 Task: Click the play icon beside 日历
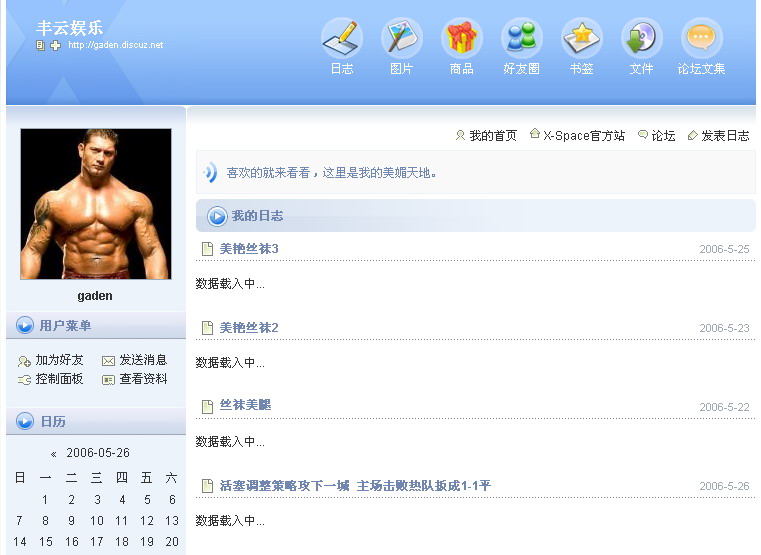point(25,421)
